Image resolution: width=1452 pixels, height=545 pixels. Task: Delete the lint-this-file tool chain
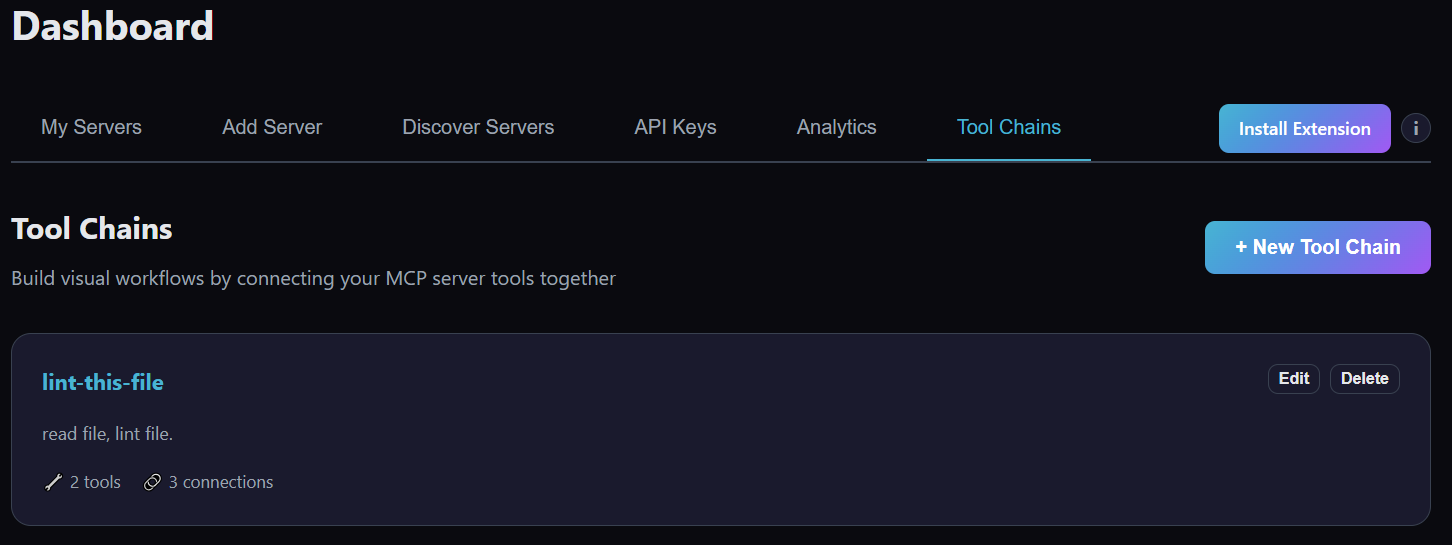(x=1365, y=378)
